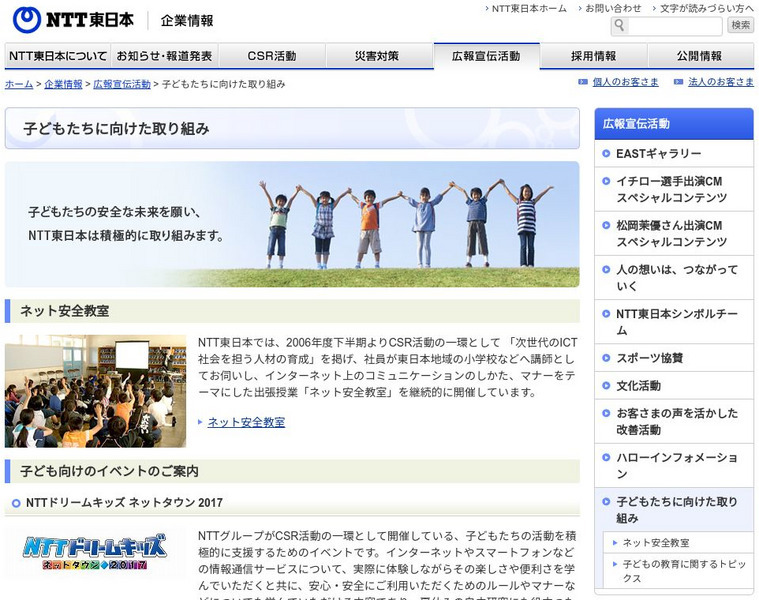Click the 広報宣伝活動 breadcrumb link

[x=122, y=84]
